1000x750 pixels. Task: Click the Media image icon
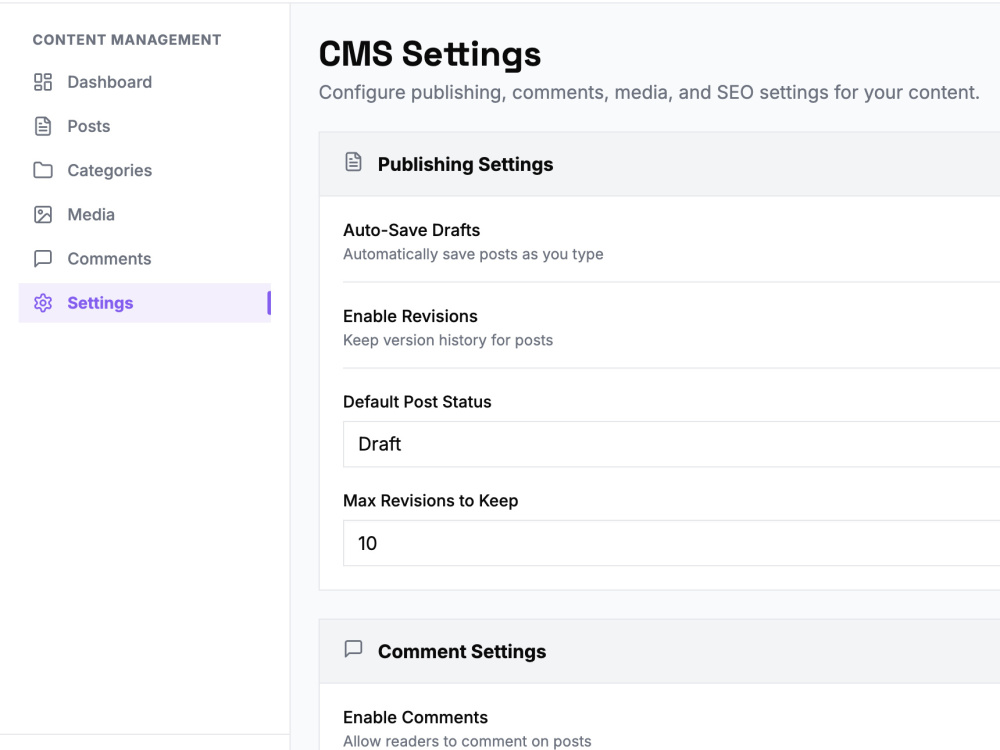pos(43,215)
